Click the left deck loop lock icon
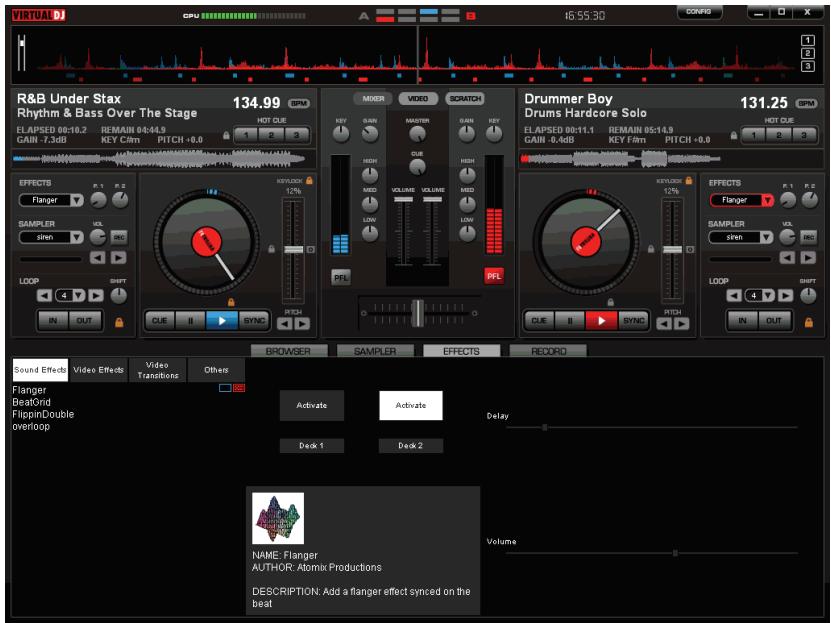 (x=119, y=322)
